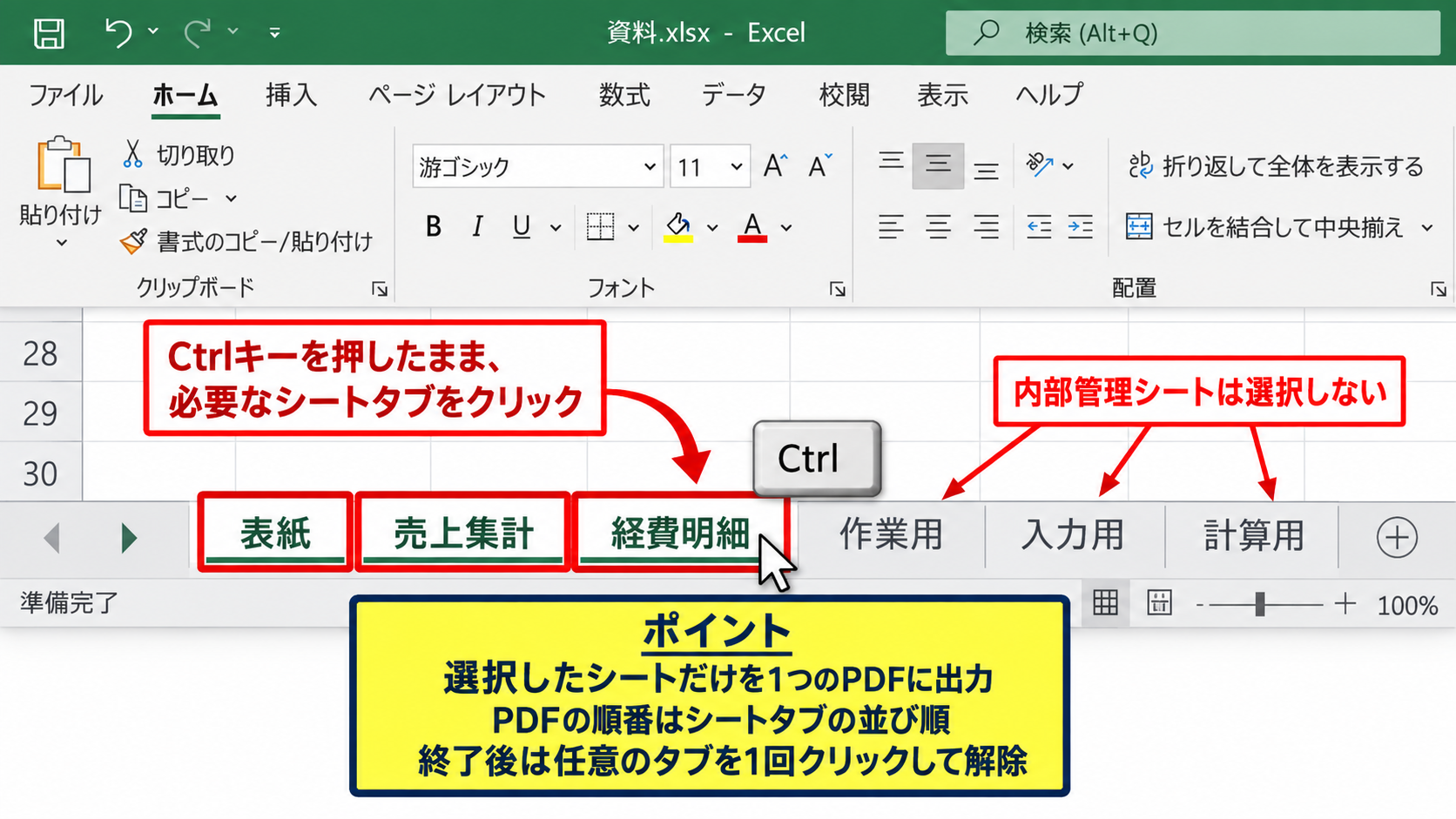Click the search box 検索 (Alt+Q)
1456x819 pixels.
click(1192, 33)
